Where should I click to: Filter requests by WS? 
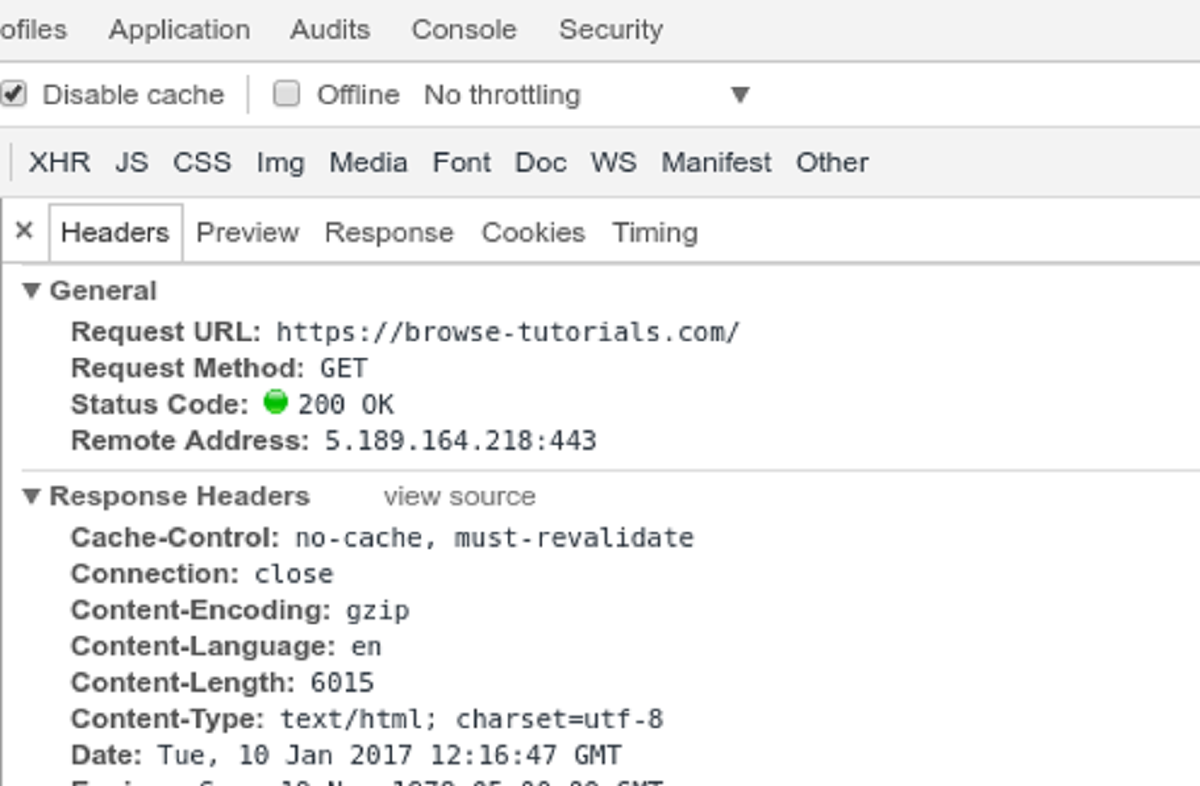[x=613, y=162]
